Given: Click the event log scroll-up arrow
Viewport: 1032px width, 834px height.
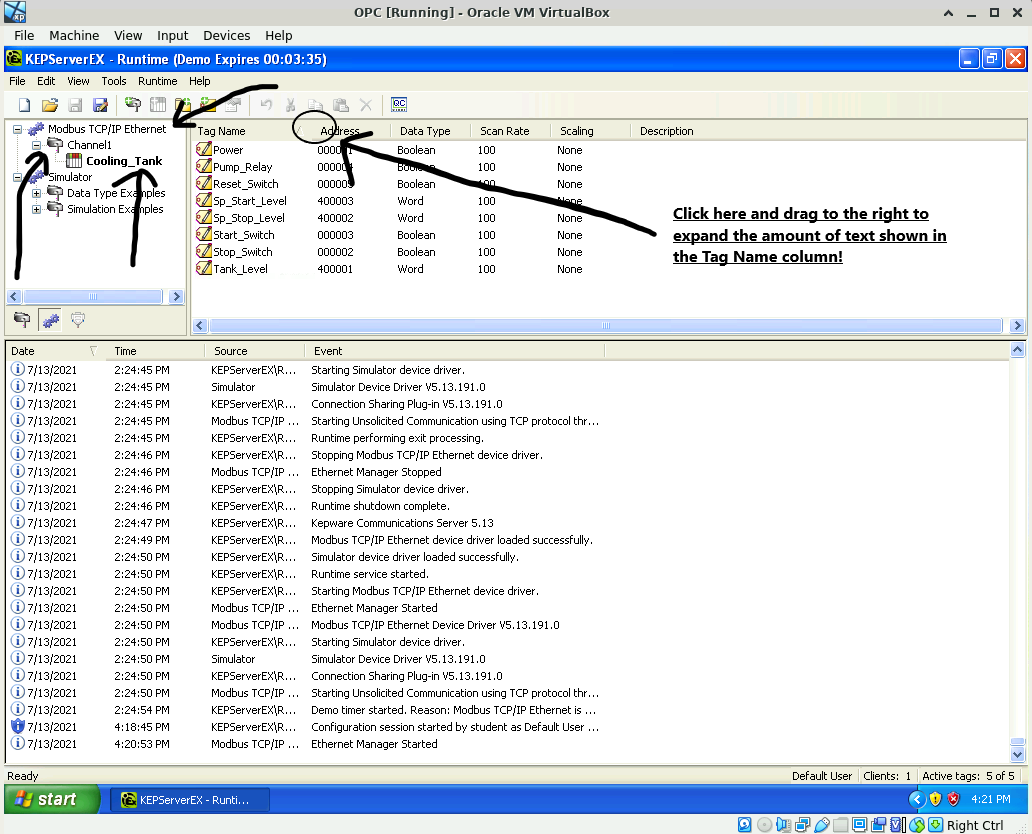Looking at the screenshot, I should tap(1018, 350).
